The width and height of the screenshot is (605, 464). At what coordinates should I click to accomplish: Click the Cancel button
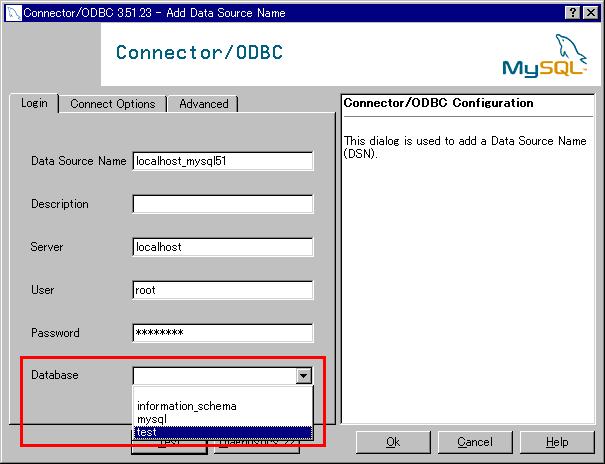475,442
